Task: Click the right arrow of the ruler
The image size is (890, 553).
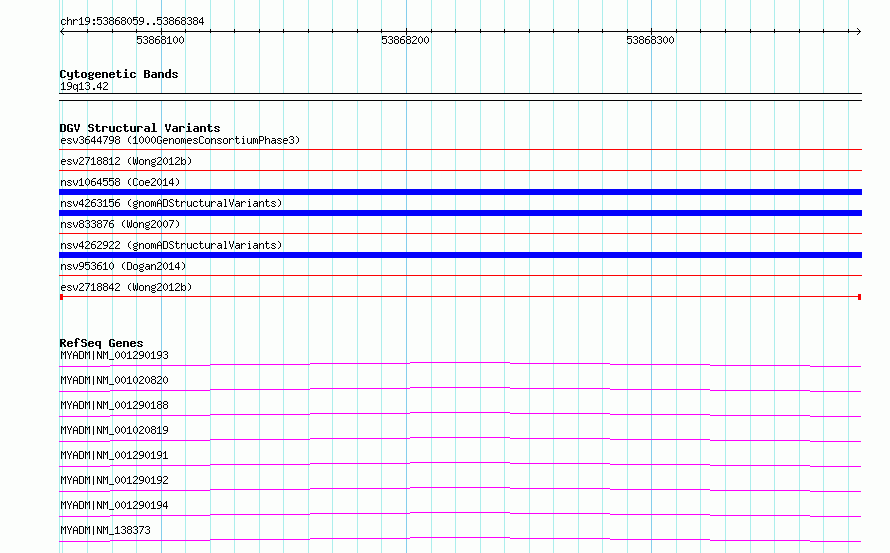Action: pos(858,32)
